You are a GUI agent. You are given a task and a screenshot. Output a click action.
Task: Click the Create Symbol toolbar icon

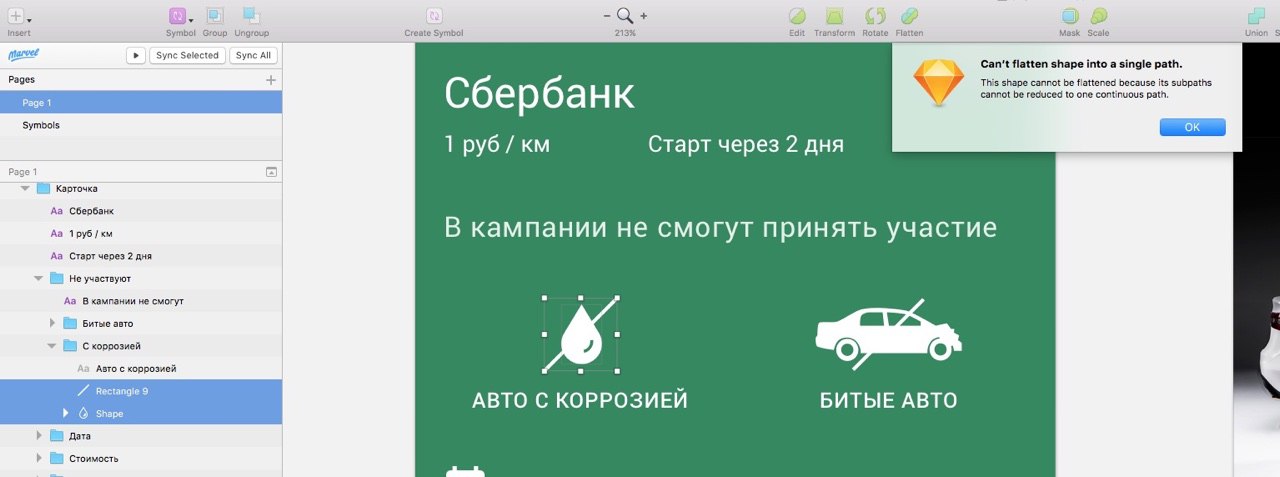[x=434, y=16]
